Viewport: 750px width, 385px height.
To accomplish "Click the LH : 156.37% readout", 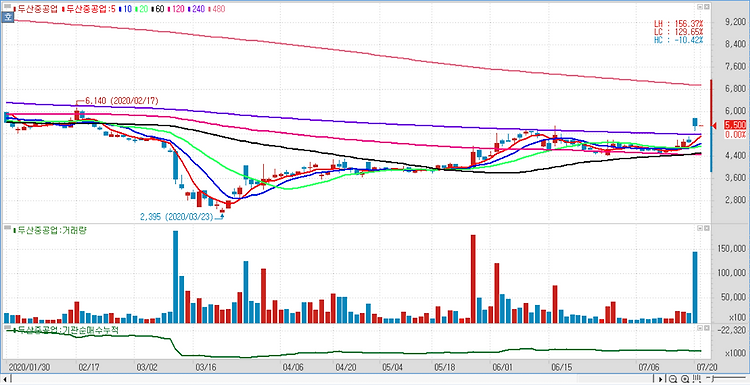I will [x=679, y=23].
